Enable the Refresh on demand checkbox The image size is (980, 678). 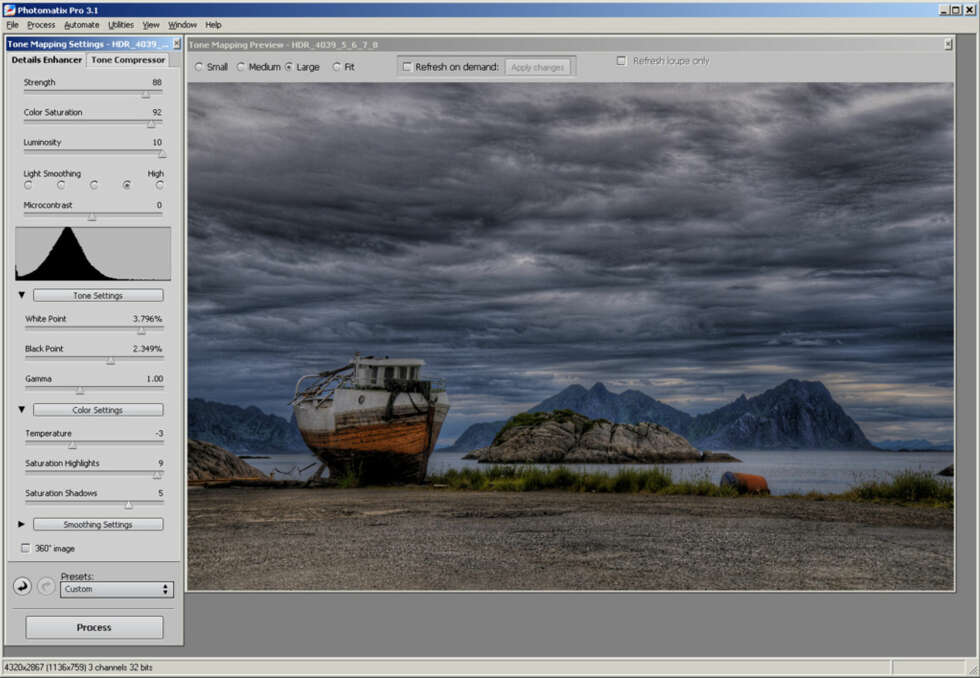click(x=407, y=67)
